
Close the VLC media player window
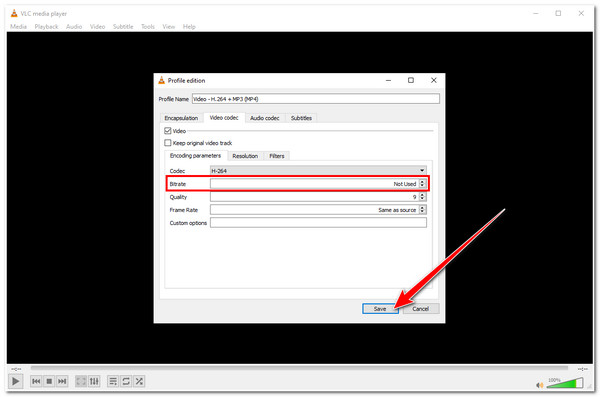coord(581,13)
